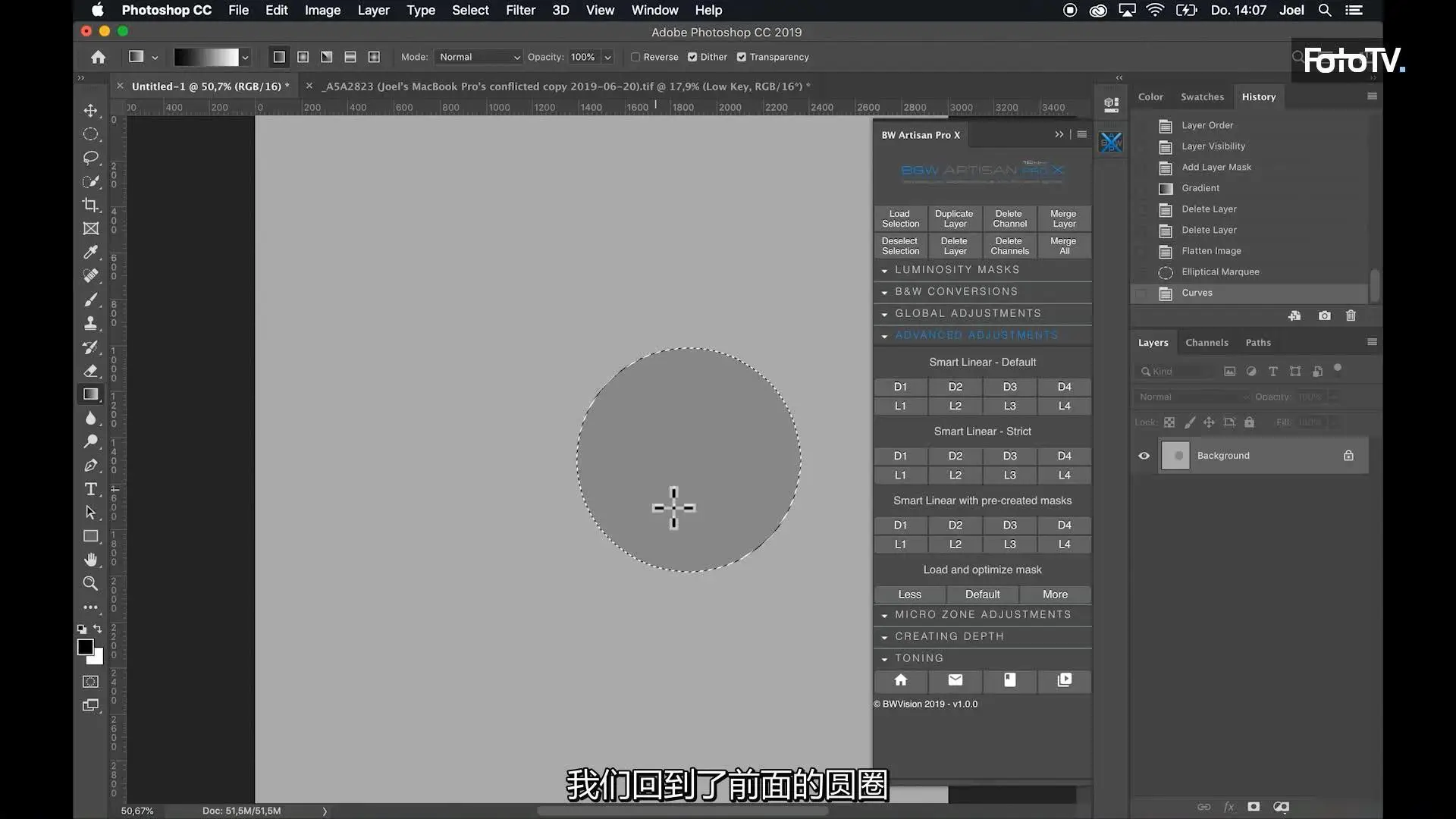Open the Opacity dropdown arrow
The width and height of the screenshot is (1456, 819).
607,57
